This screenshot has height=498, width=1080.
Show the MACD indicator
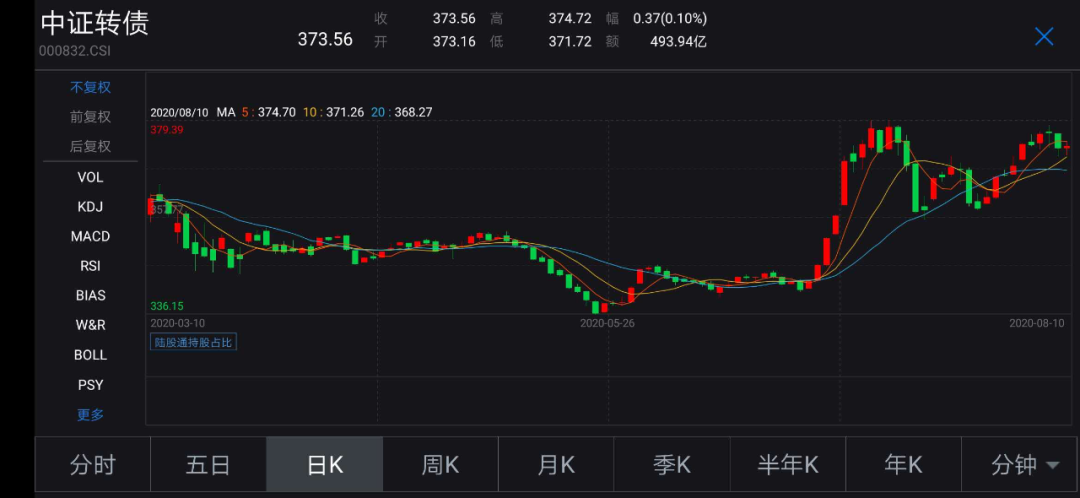click(90, 237)
